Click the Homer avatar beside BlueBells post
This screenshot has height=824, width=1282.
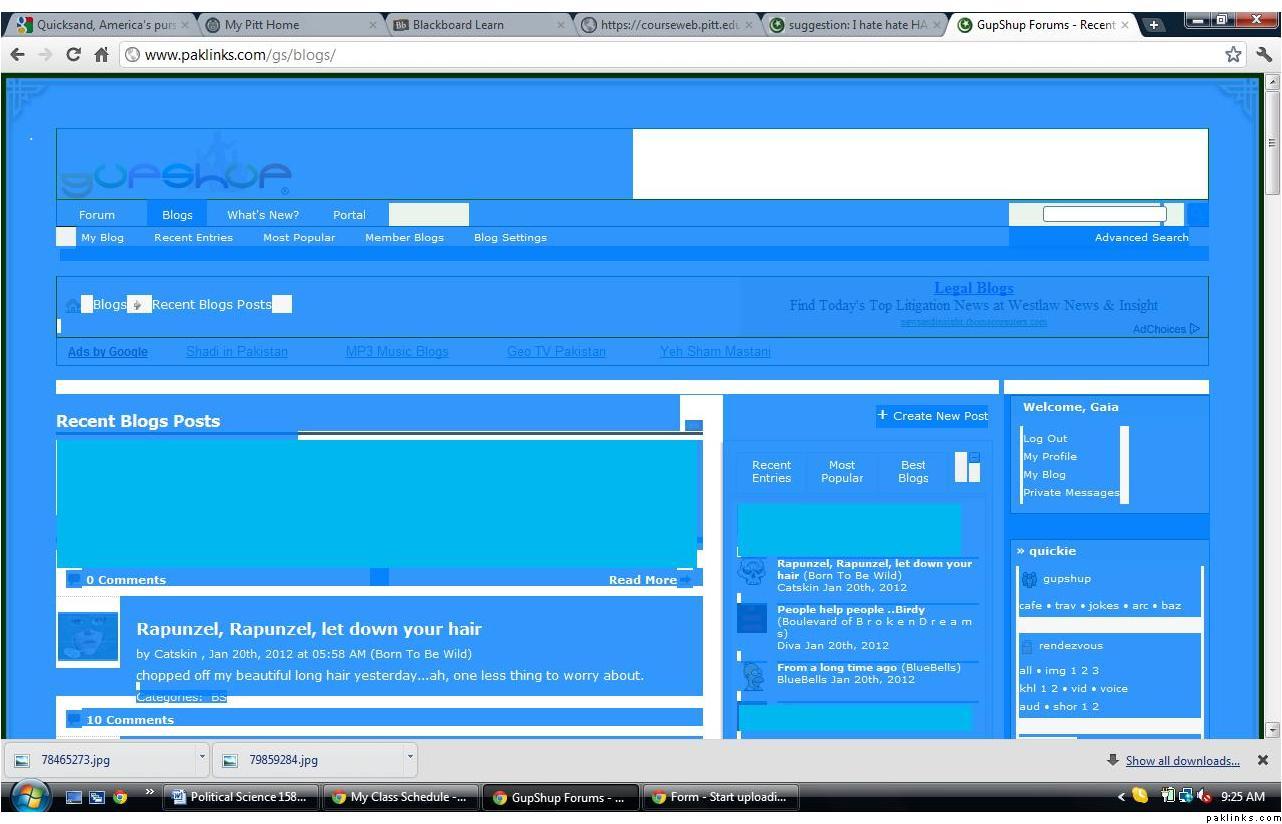[752, 674]
